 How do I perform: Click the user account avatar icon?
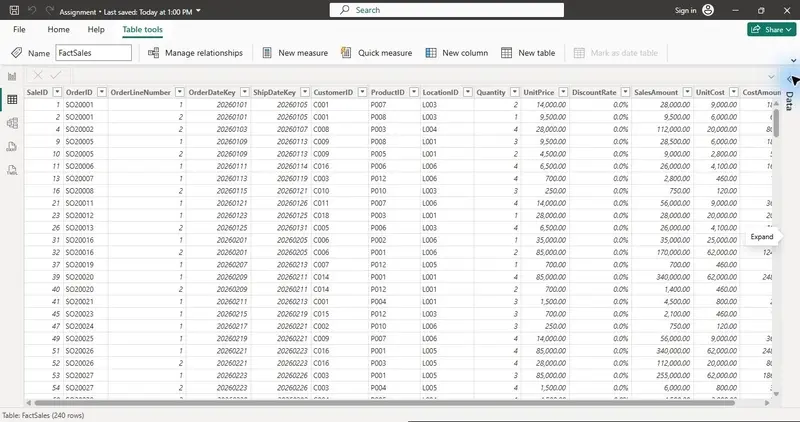point(708,10)
